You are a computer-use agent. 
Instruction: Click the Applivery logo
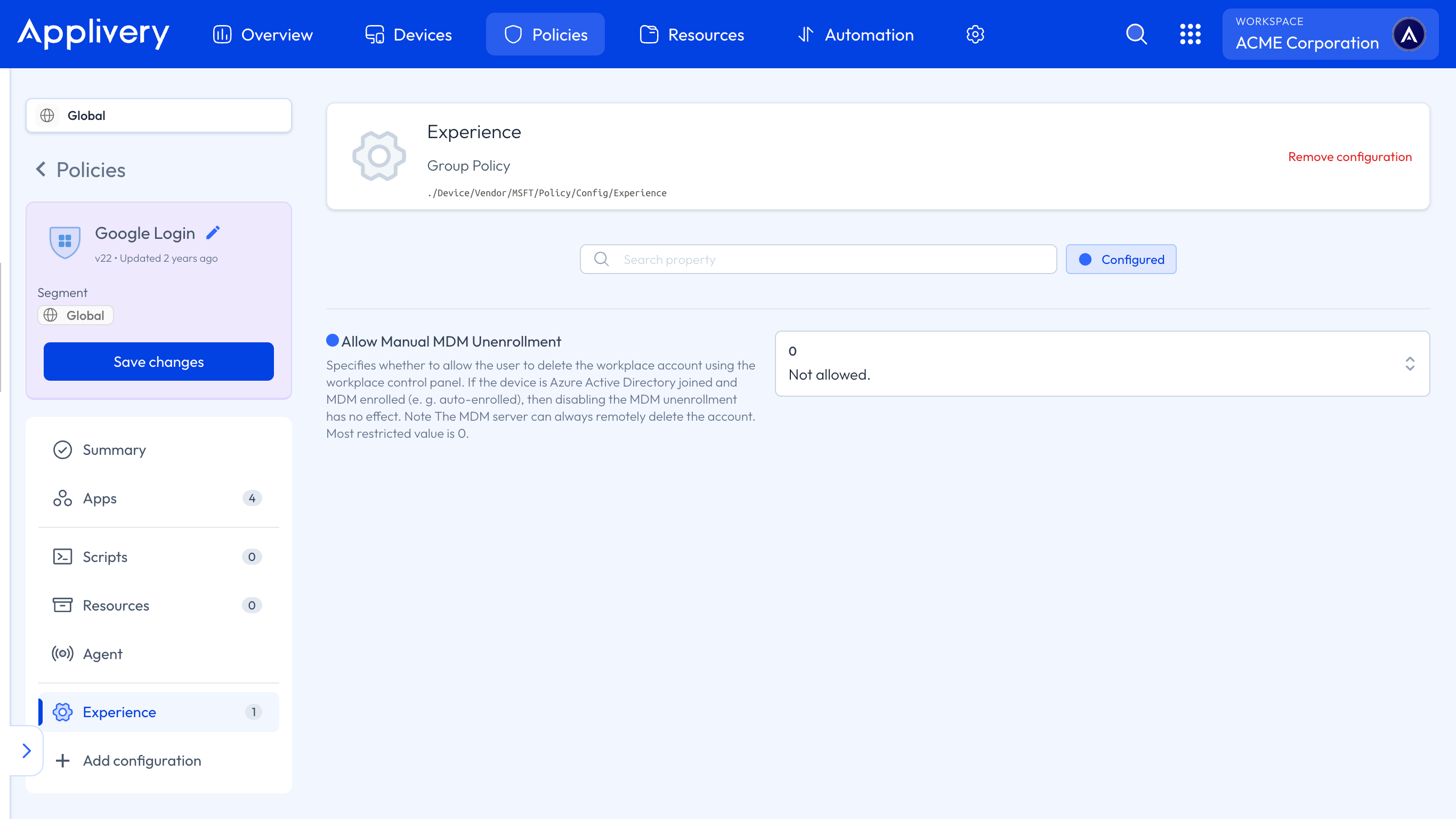(93, 34)
